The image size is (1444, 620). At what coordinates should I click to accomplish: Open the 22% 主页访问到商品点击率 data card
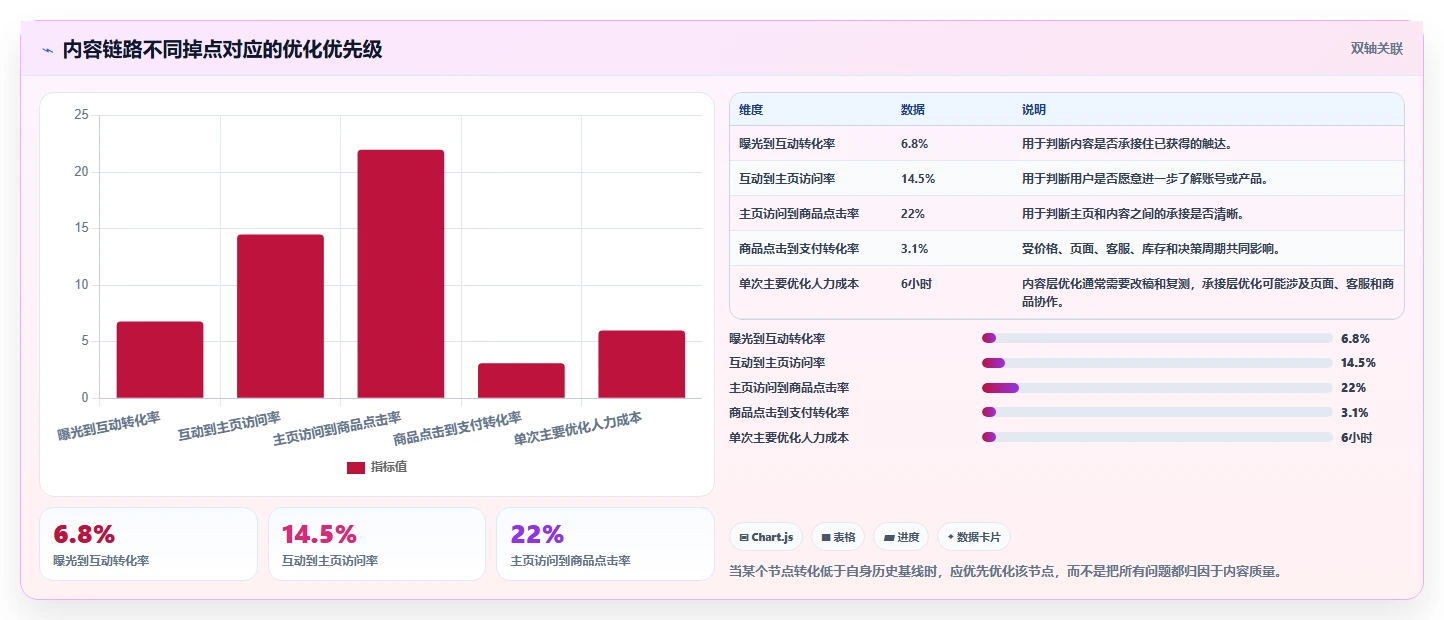pyautogui.click(x=605, y=544)
